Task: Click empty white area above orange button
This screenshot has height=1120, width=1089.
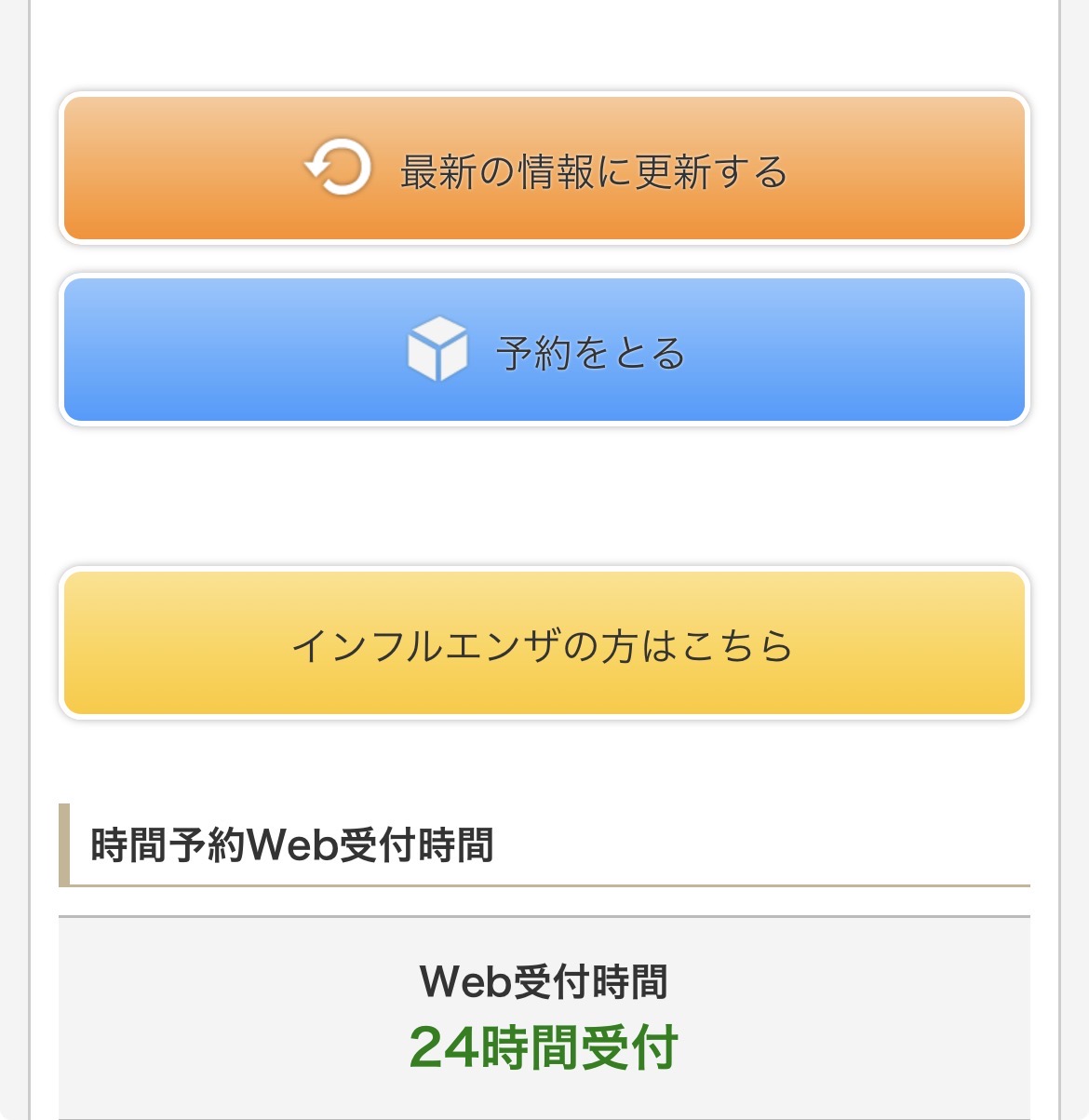Action: click(544, 47)
